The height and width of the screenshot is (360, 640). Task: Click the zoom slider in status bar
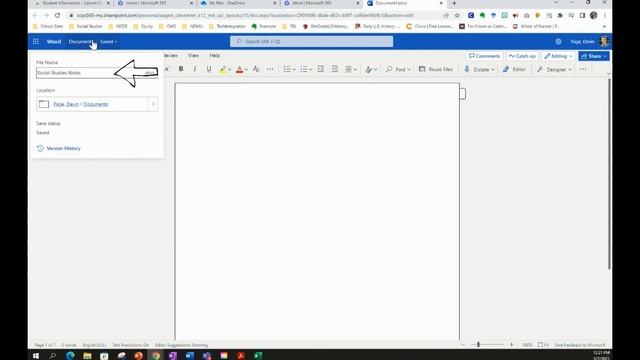point(487,345)
